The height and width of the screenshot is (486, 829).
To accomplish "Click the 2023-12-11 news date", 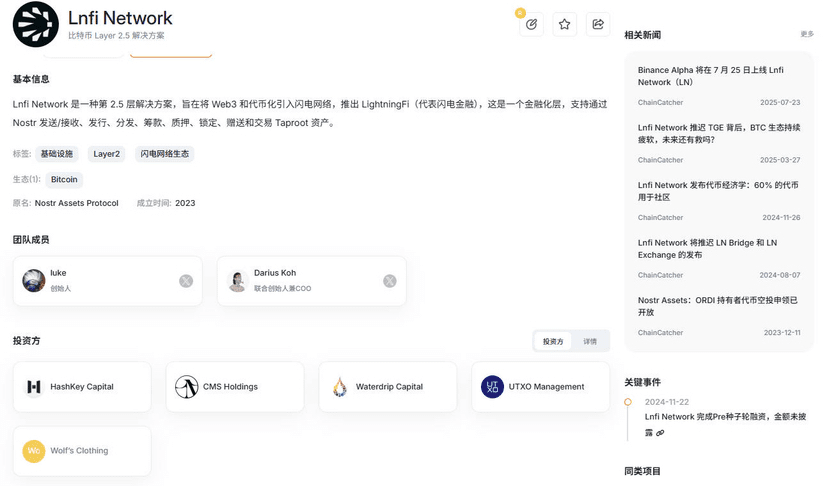I will (x=782, y=333).
